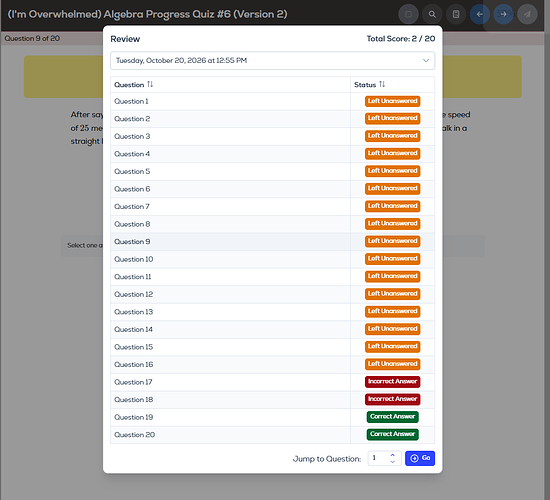Click Left Unanswered badge for Question 9
Screen dimensions: 550x500
[x=393, y=241]
